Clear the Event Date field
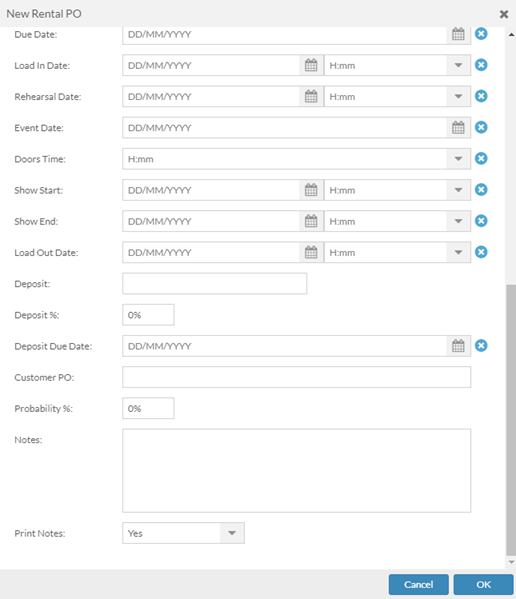Image resolution: width=516 pixels, height=599 pixels. click(481, 127)
